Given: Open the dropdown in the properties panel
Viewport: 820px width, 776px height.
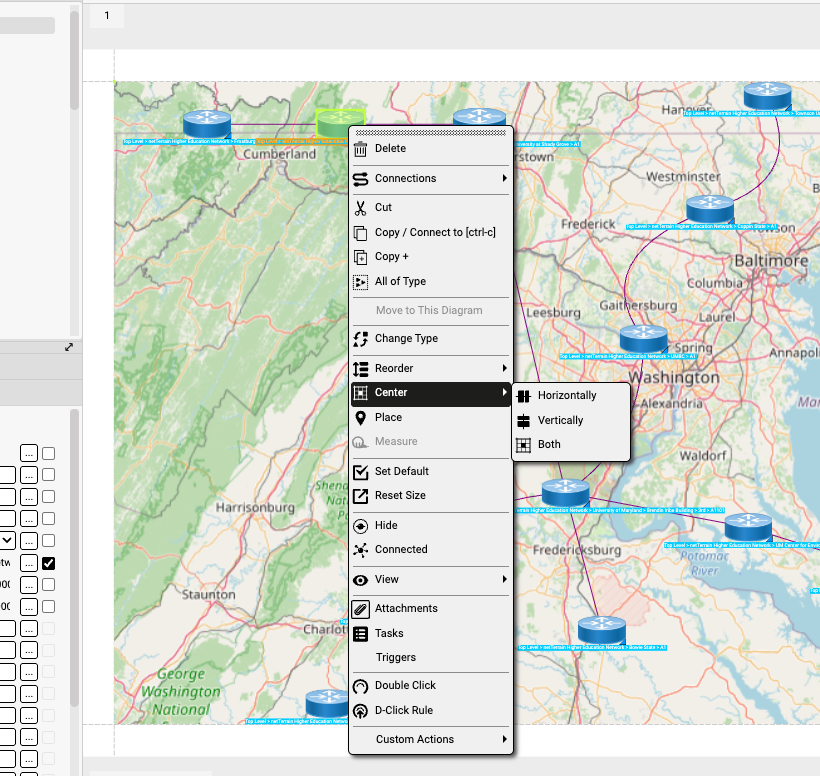Looking at the screenshot, I should pyautogui.click(x=7, y=540).
